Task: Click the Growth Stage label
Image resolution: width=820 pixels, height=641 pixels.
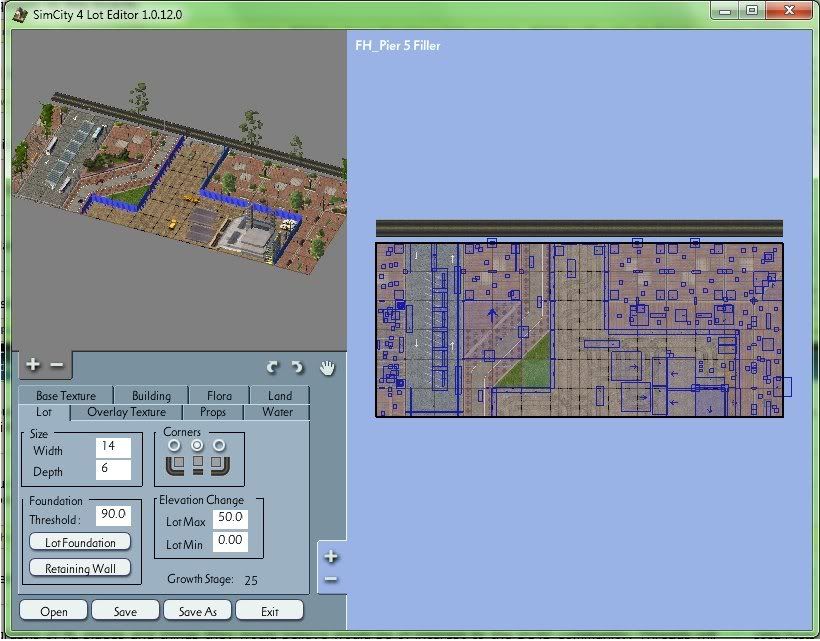Action: click(200, 579)
